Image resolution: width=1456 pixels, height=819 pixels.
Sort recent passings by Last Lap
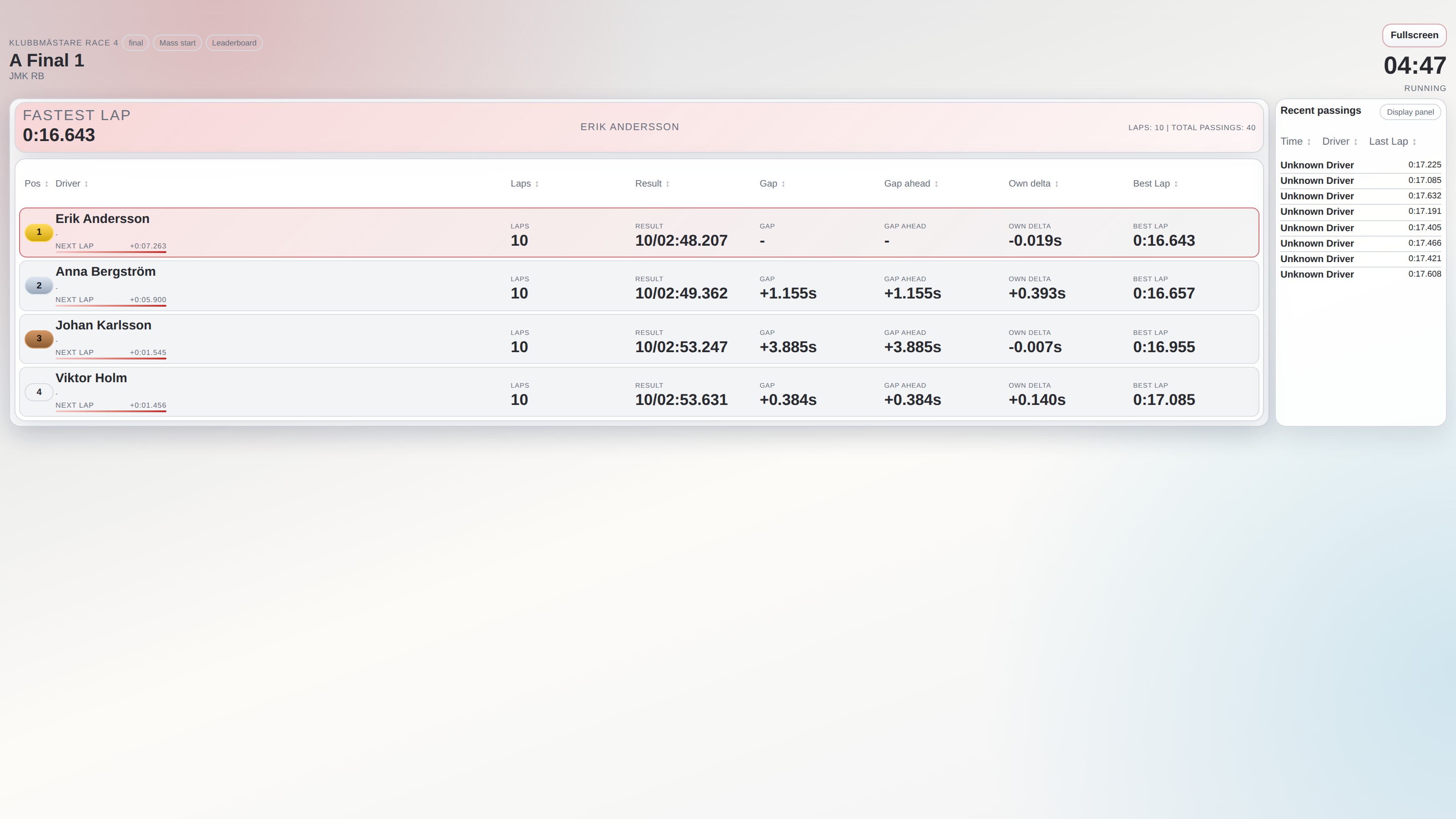coord(1393,142)
